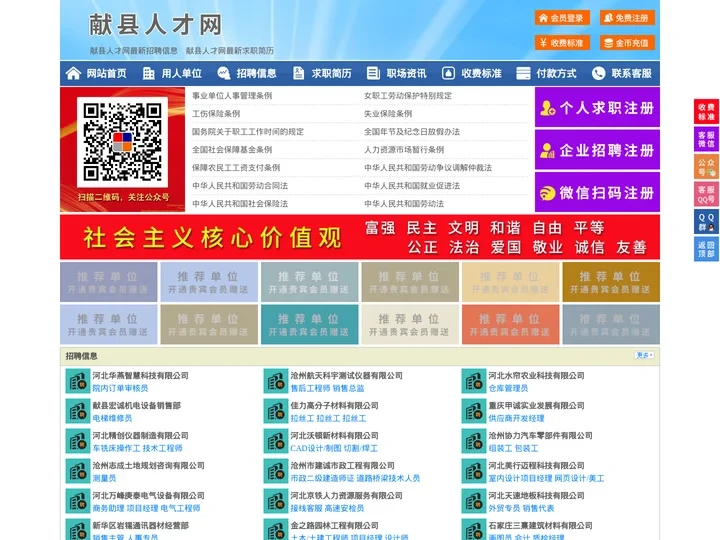
Task: Click company icon next to 佳力高分子材料有限公司
Action: click(x=276, y=411)
